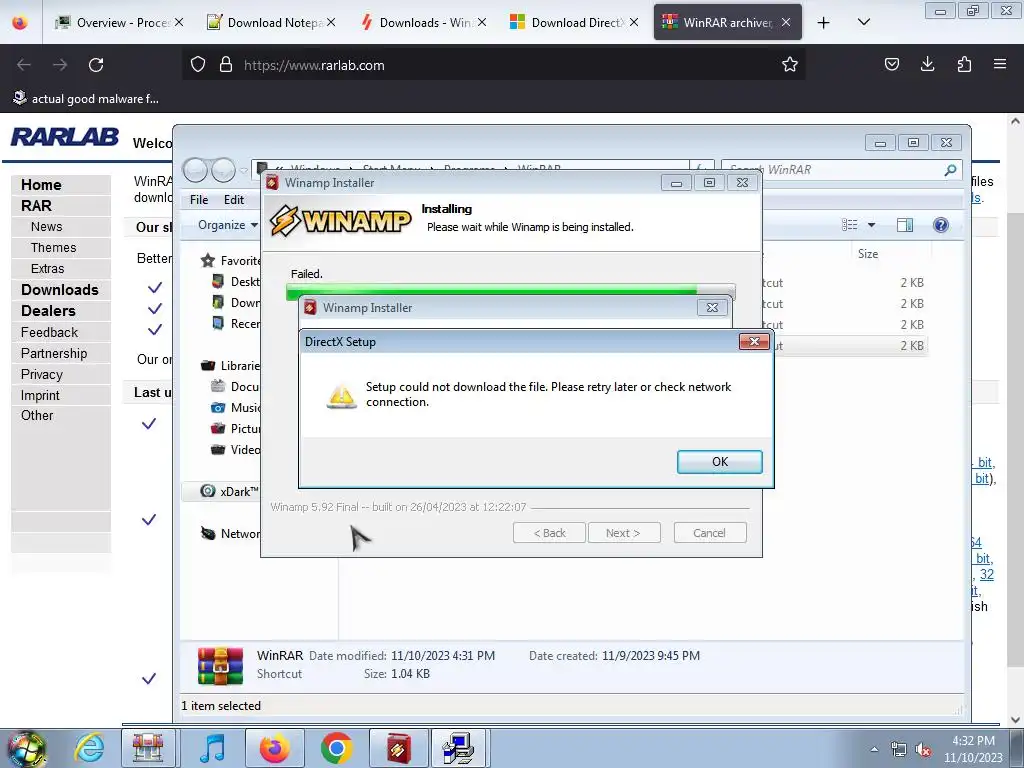The height and width of the screenshot is (768, 1024).
Task: Open Edit menu in Explorer window
Action: coord(234,200)
